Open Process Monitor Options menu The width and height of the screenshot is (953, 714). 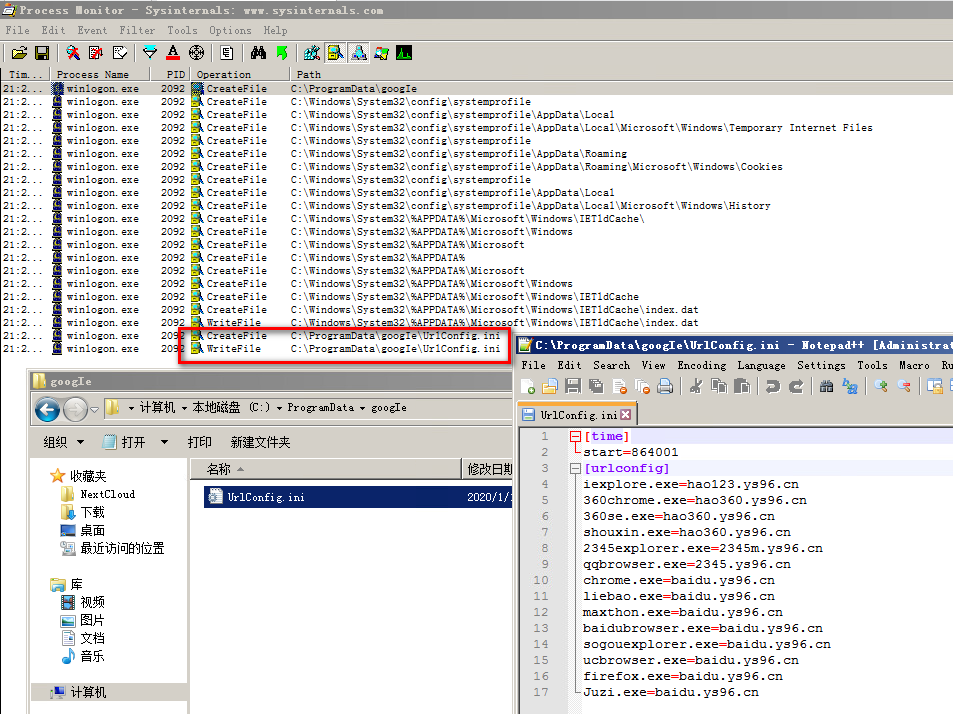pyautogui.click(x=230, y=30)
